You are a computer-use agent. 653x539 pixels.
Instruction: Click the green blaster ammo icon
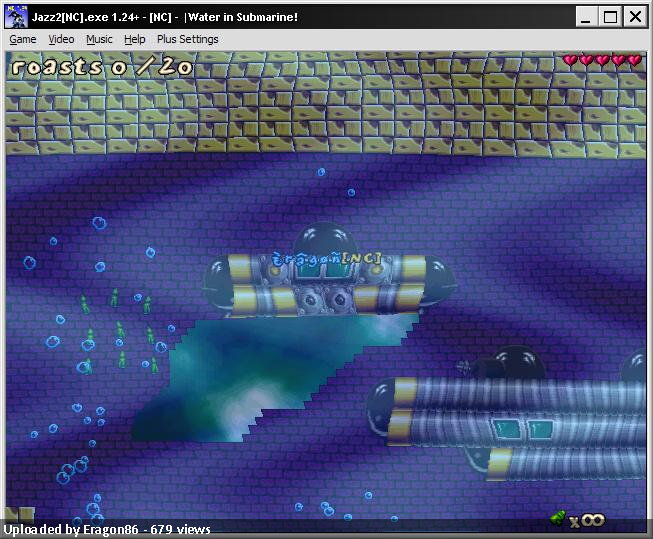coord(557,518)
